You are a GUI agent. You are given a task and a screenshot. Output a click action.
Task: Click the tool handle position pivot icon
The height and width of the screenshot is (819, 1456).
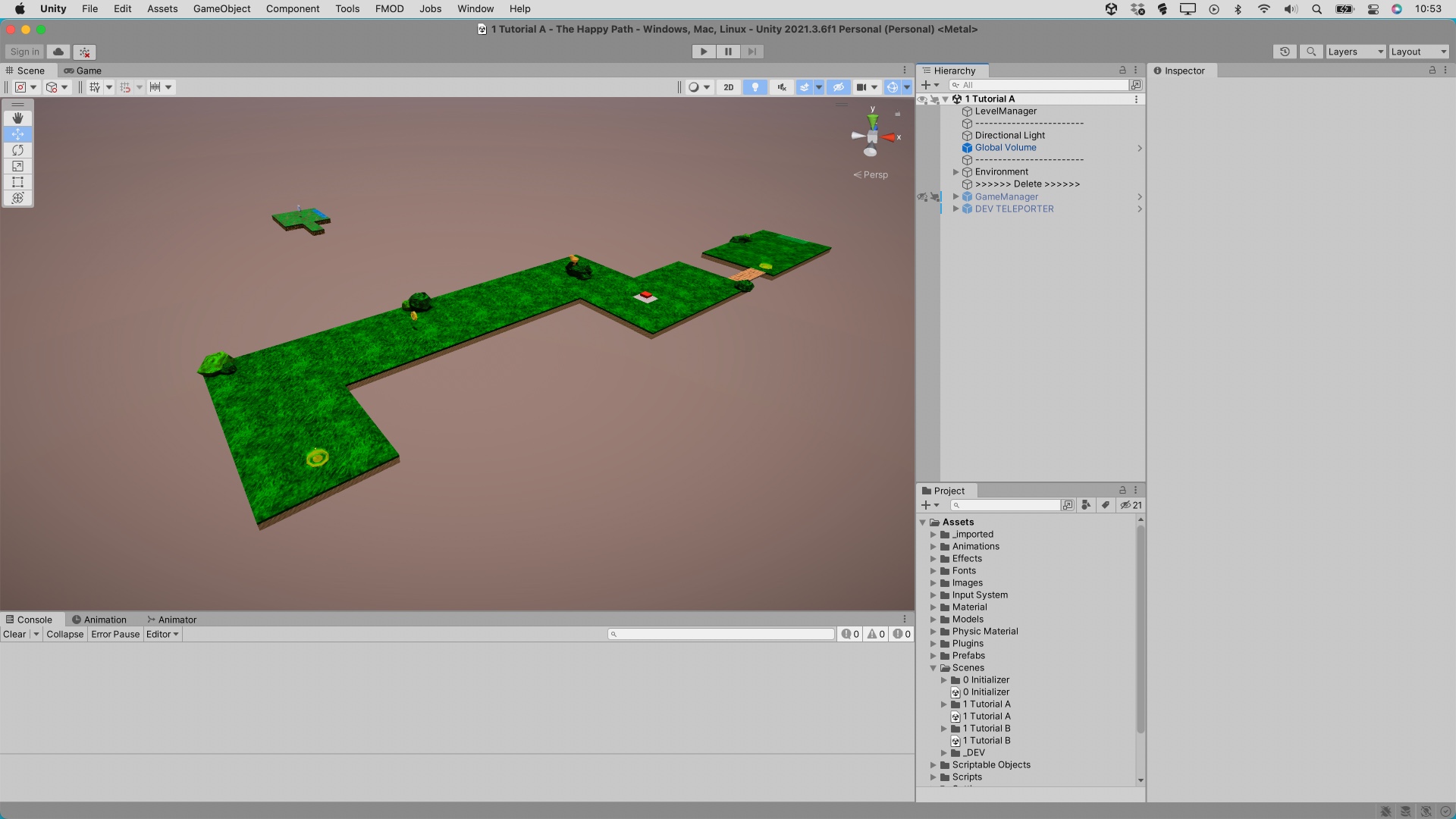tap(25, 87)
